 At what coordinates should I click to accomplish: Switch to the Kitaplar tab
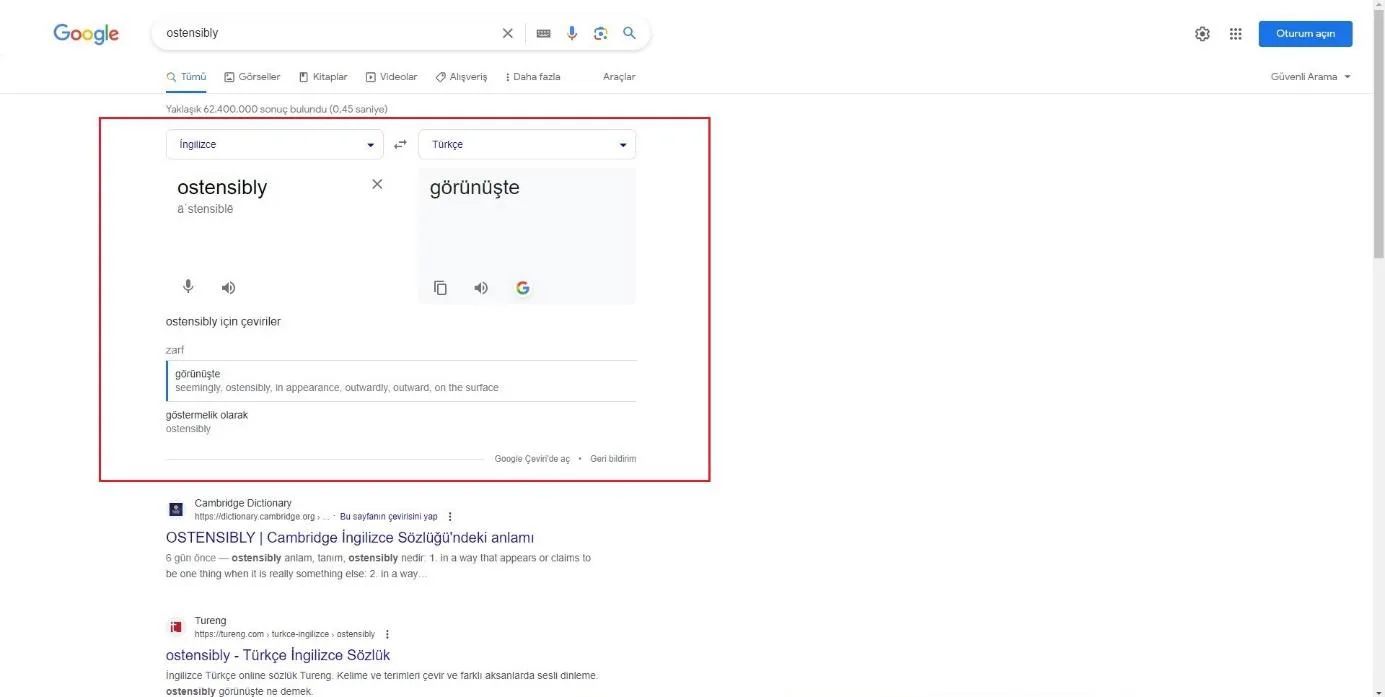click(x=323, y=77)
